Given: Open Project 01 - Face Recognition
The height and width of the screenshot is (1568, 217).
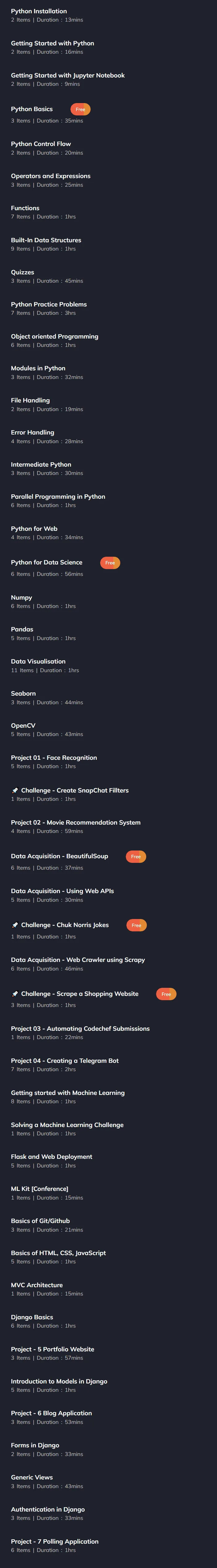Looking at the screenshot, I should (108, 762).
